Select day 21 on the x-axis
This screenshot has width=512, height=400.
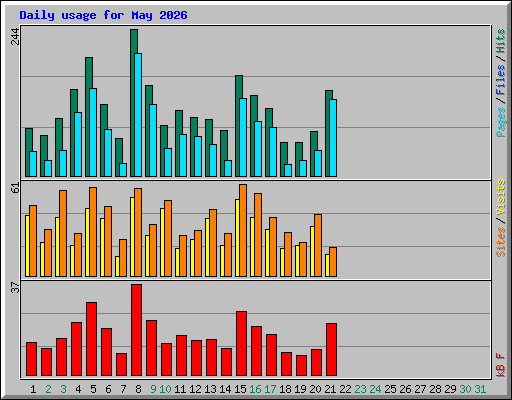coord(330,389)
